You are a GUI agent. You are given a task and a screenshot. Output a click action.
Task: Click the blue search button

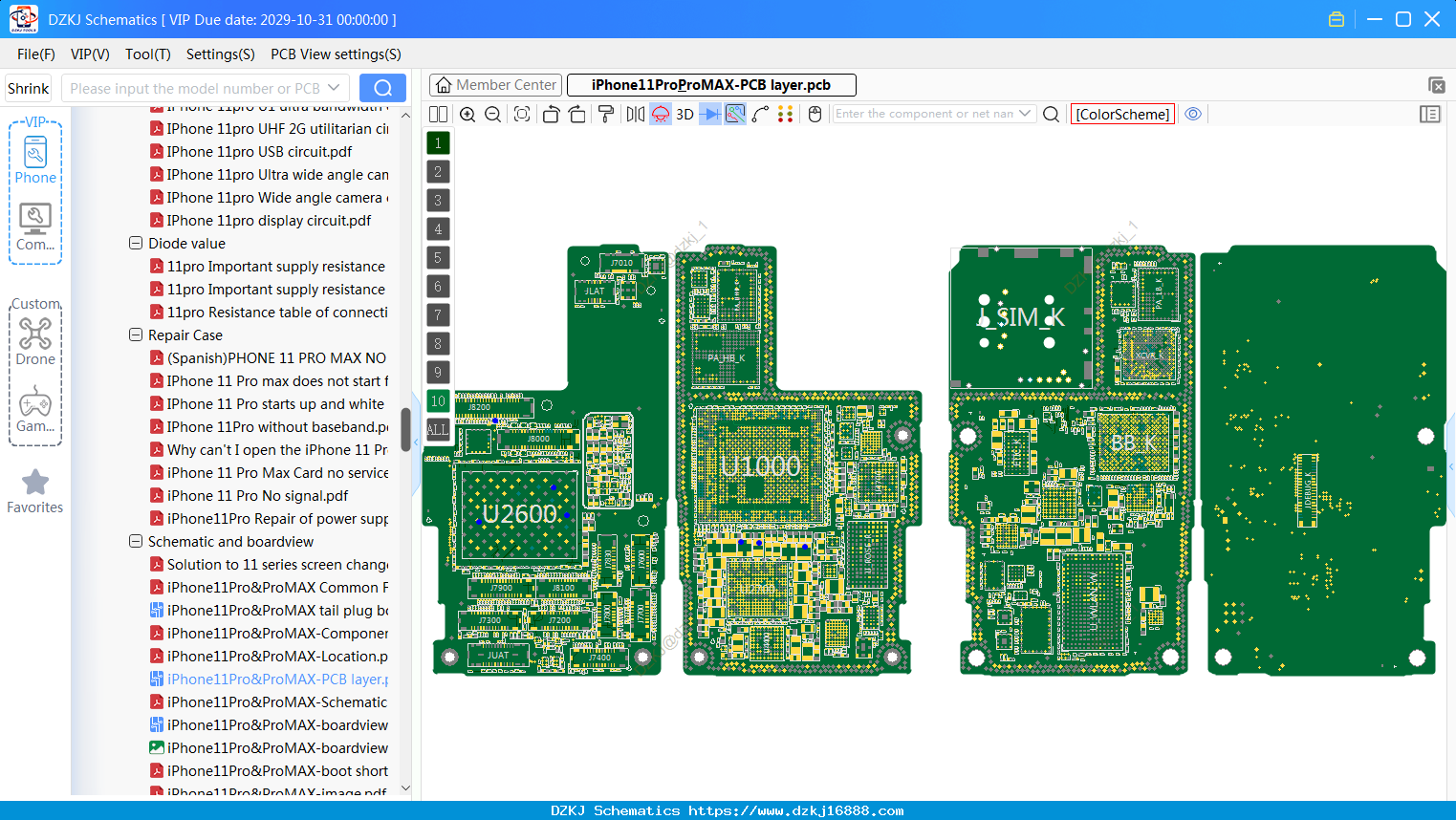pyautogui.click(x=382, y=88)
